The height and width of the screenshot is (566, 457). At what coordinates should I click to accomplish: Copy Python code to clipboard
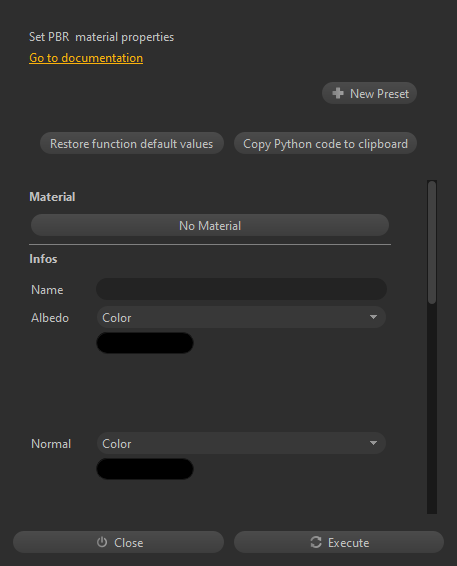click(325, 143)
